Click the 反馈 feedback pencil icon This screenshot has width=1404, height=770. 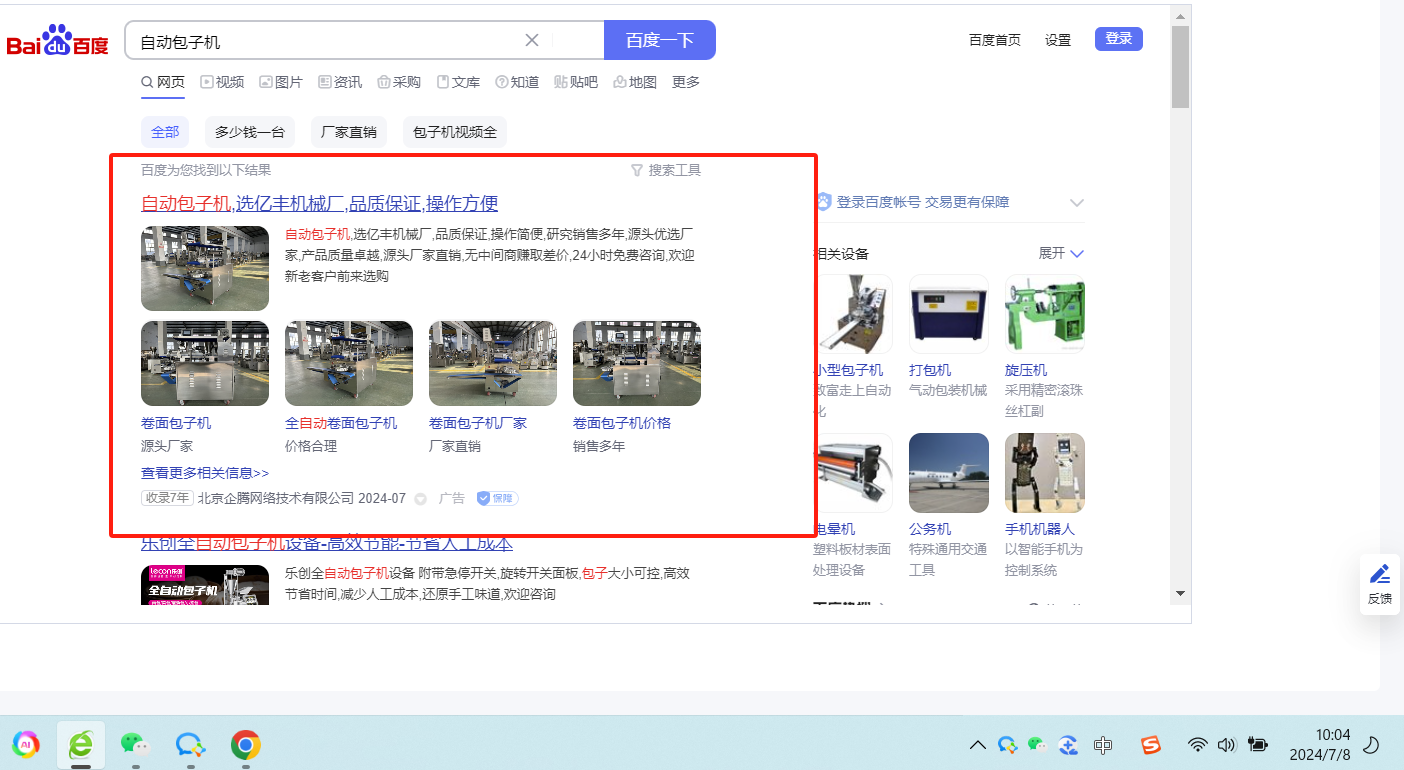(x=1380, y=574)
